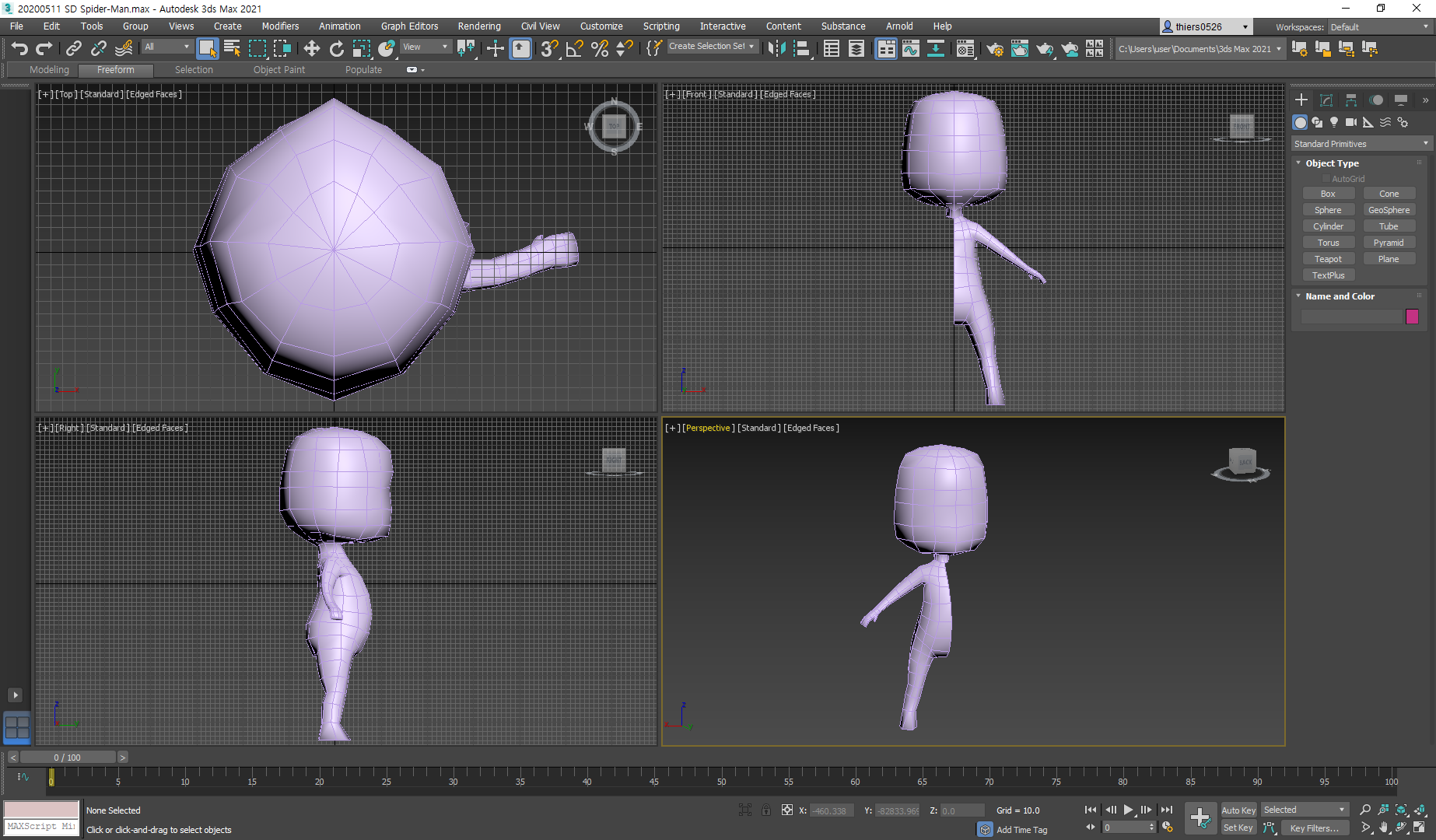Click the Bind to Space Warp icon
Image resolution: width=1436 pixels, height=840 pixels.
[x=123, y=49]
